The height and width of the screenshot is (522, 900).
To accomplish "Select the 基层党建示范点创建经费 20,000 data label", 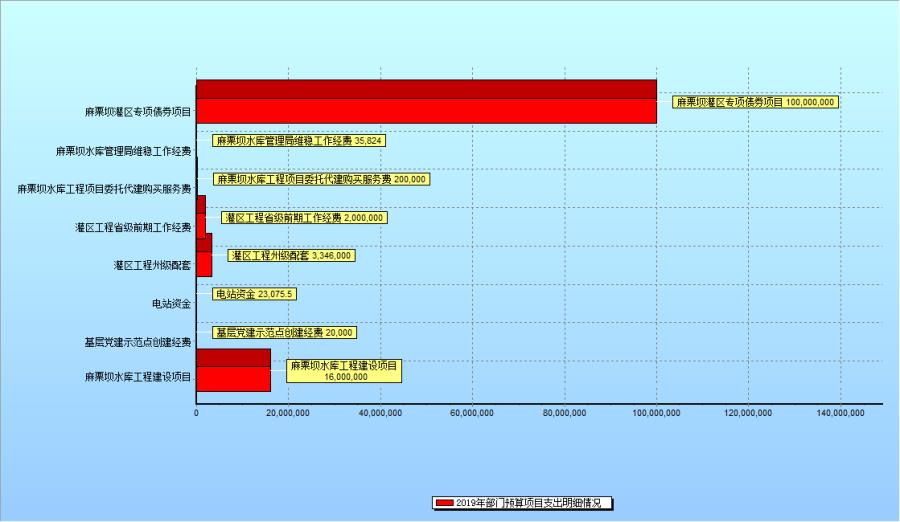I will 284,333.
